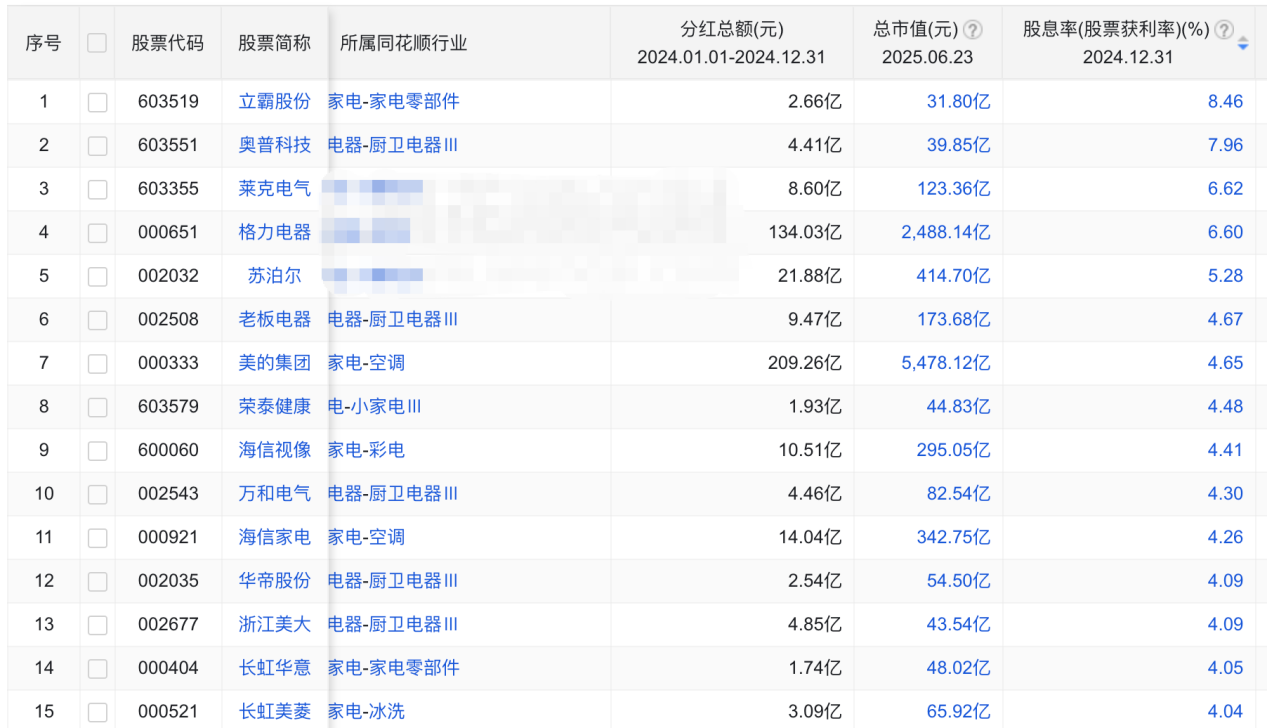Open 长虹华意 stock link
The image size is (1267, 728).
tap(275, 667)
